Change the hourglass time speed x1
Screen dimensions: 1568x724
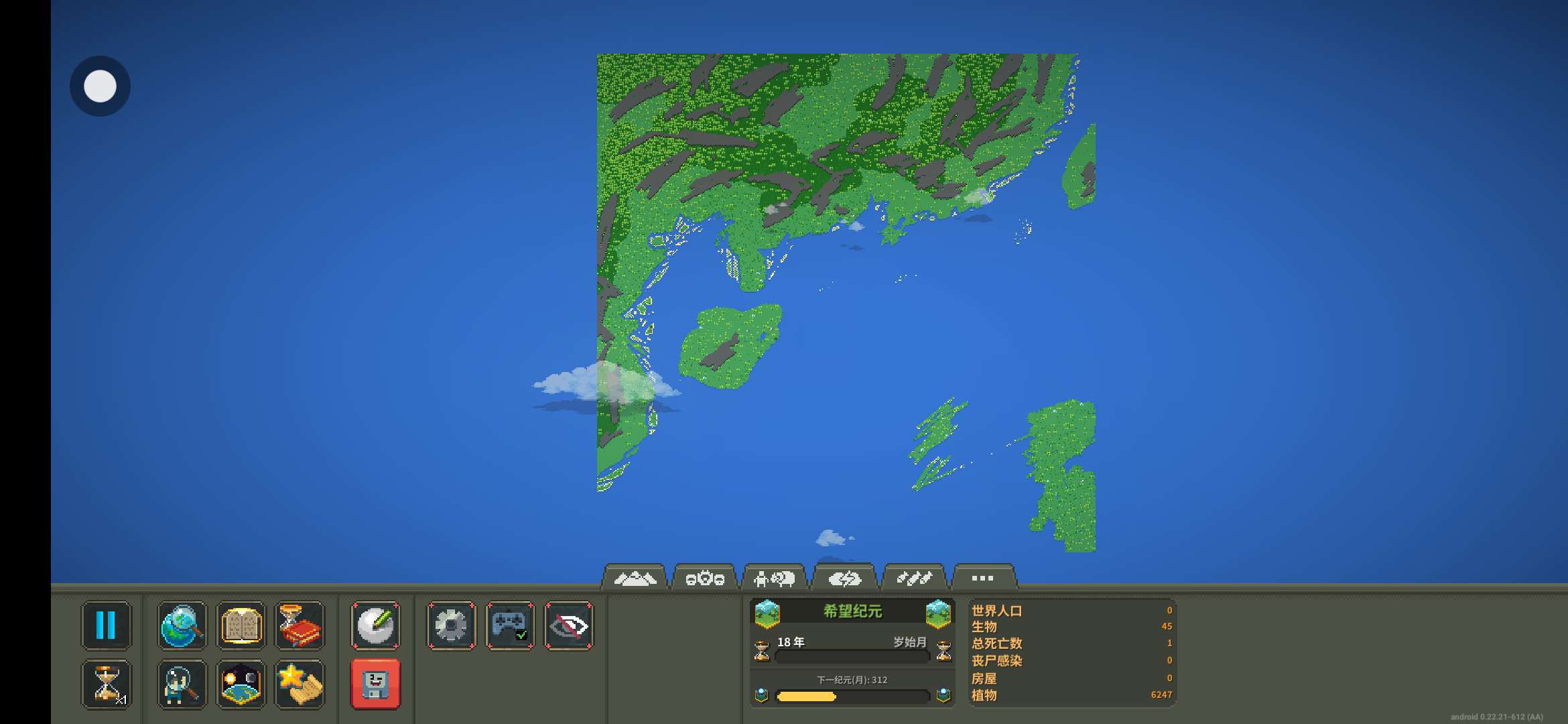(x=106, y=684)
